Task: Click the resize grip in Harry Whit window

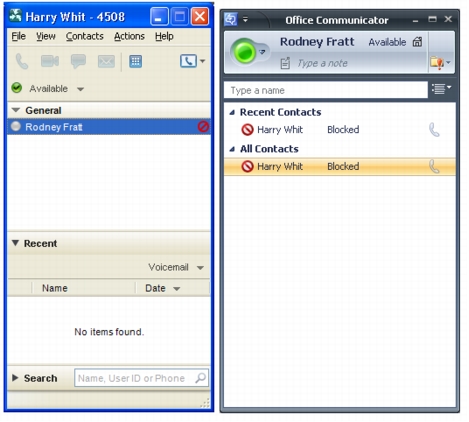Action: point(205,403)
